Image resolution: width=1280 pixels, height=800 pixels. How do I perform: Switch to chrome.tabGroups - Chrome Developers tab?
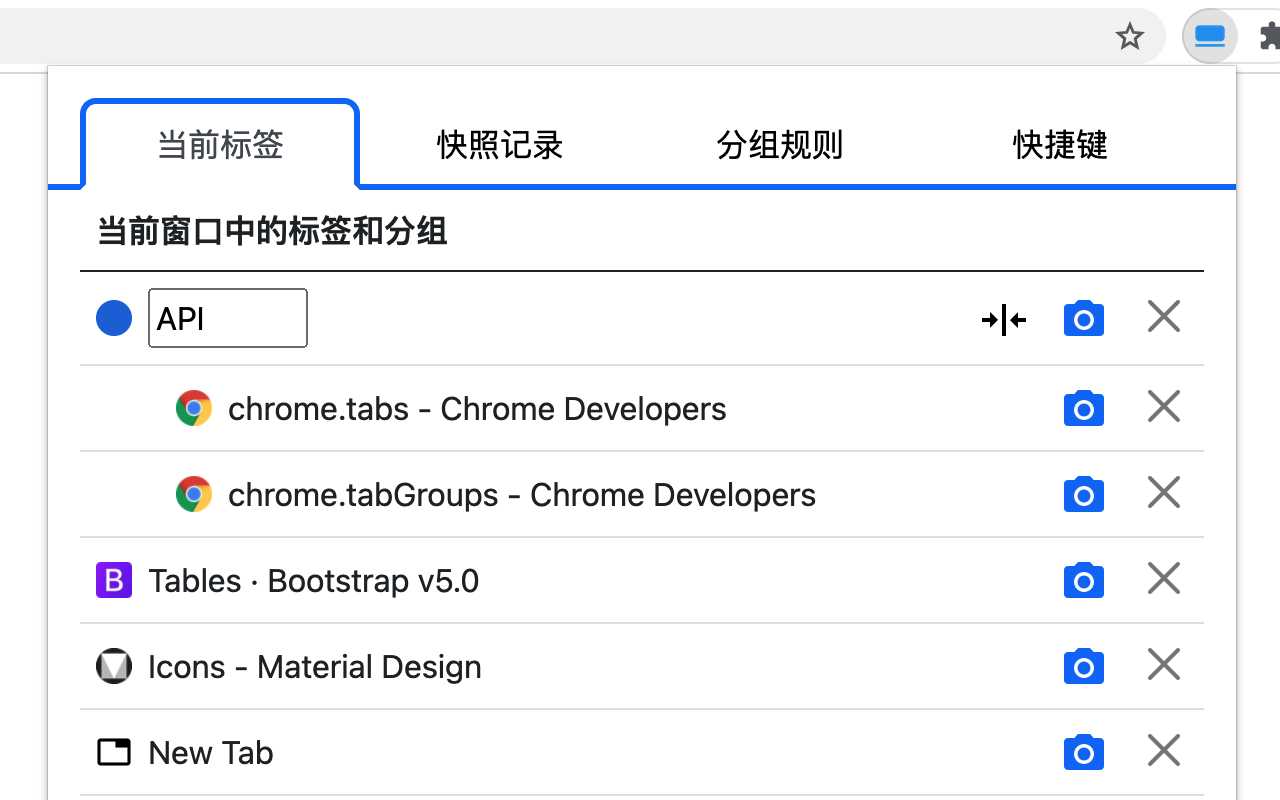[x=521, y=495]
